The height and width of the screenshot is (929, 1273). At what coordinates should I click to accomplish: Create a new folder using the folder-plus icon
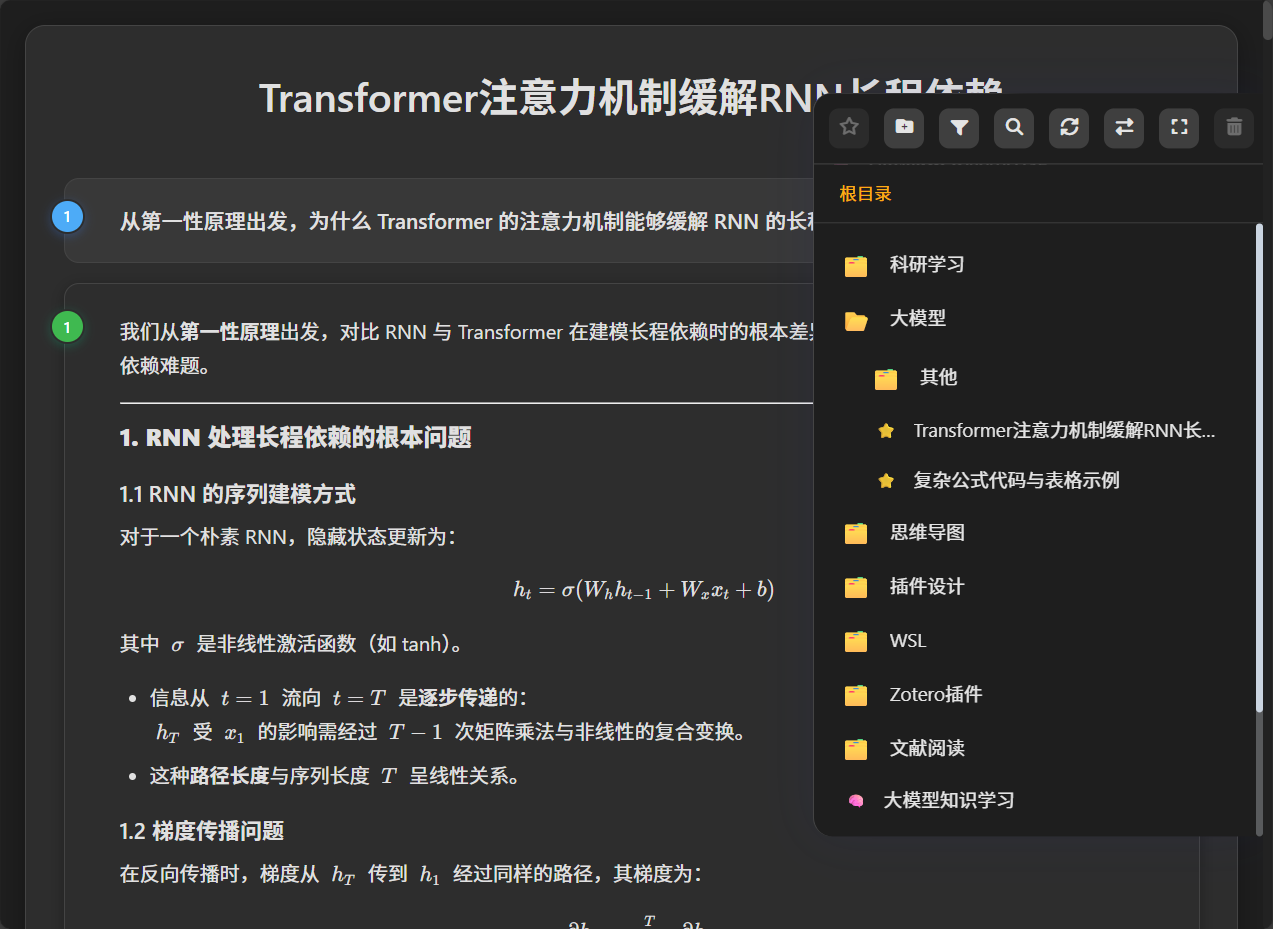coord(903,128)
